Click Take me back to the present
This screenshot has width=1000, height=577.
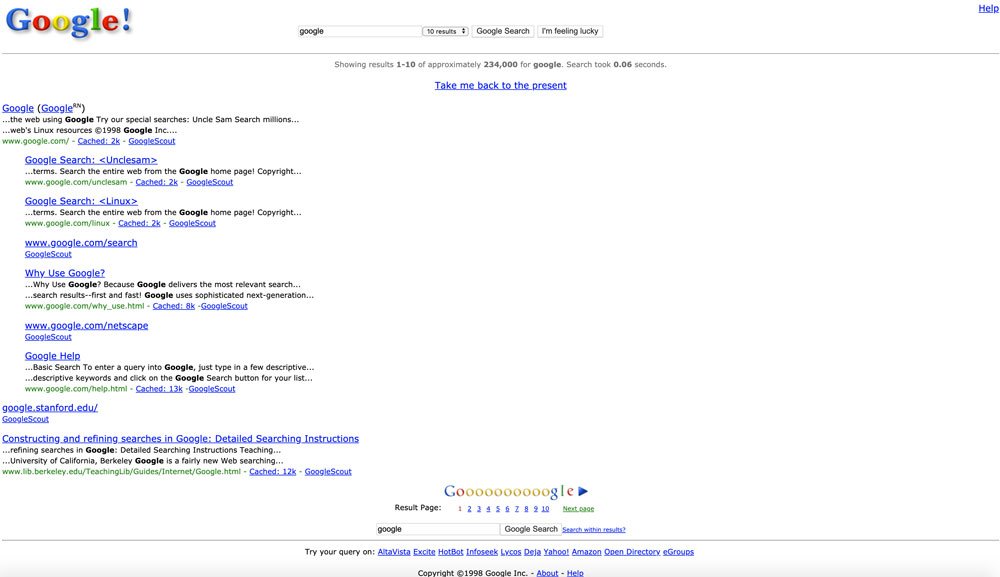point(501,85)
